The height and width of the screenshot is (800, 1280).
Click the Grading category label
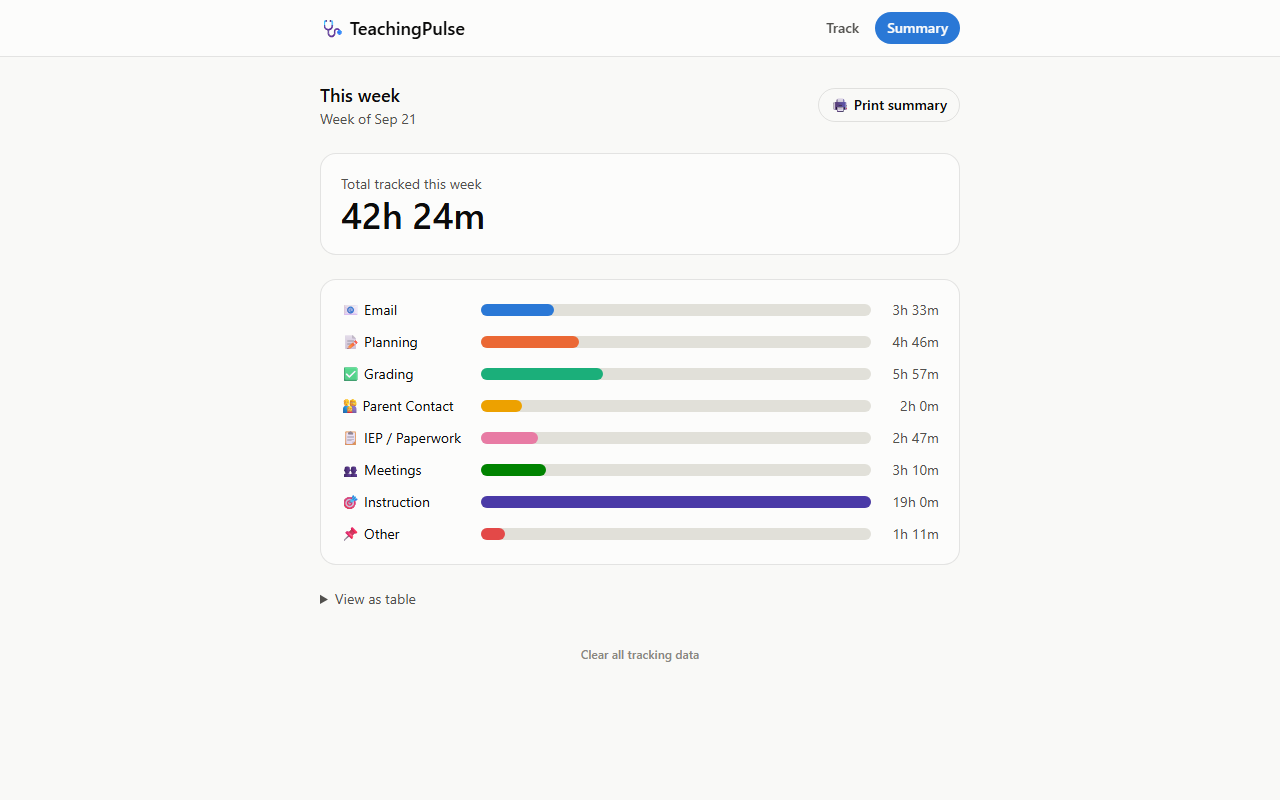pyautogui.click(x=389, y=374)
